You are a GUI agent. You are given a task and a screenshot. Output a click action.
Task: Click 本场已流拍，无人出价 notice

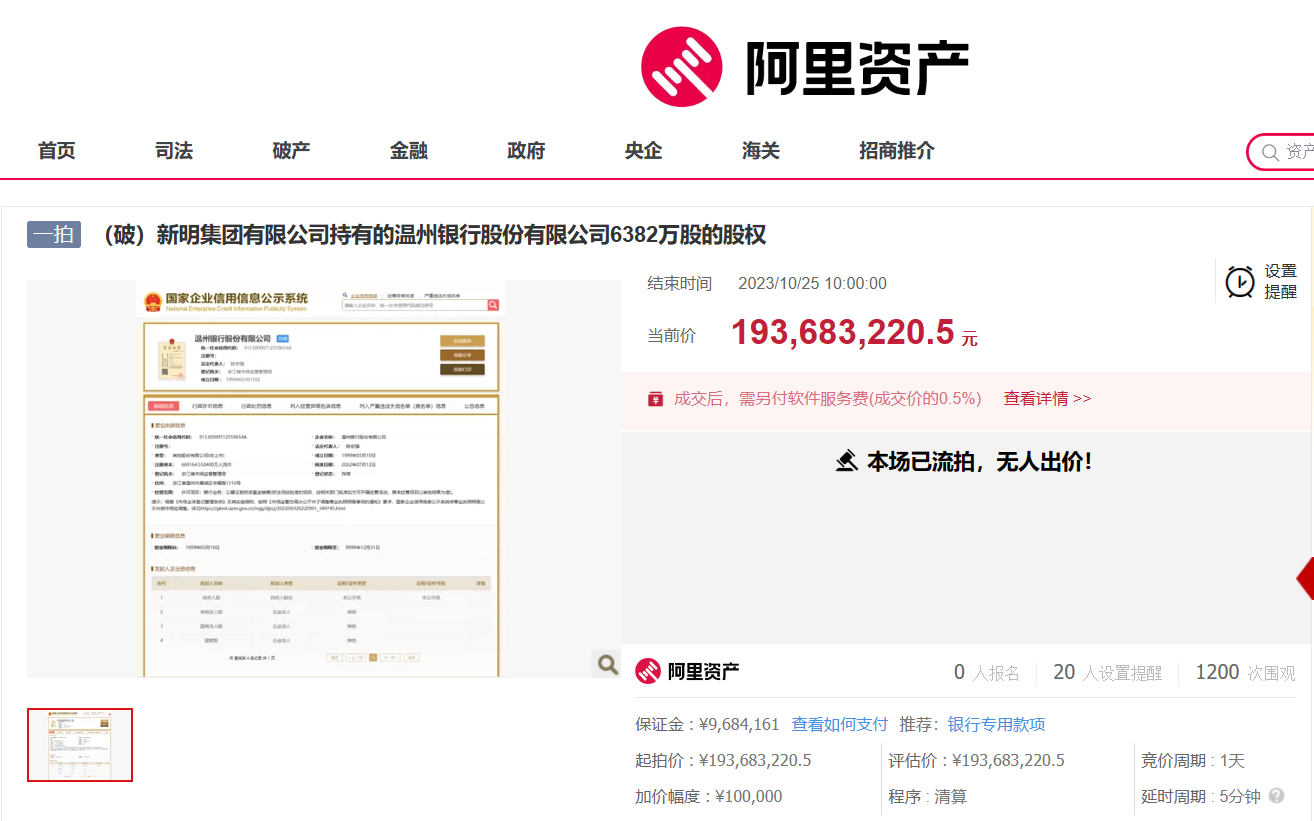[x=979, y=461]
